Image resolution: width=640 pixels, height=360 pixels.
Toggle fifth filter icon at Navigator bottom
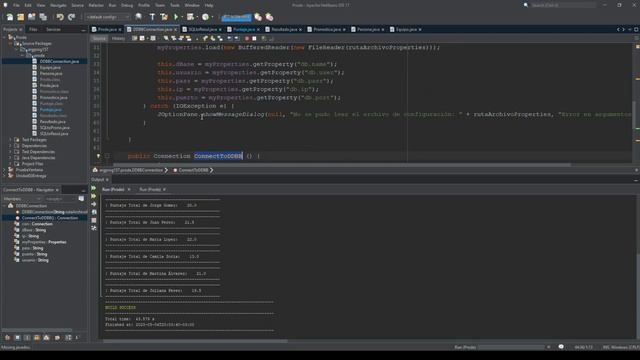pos(47,338)
